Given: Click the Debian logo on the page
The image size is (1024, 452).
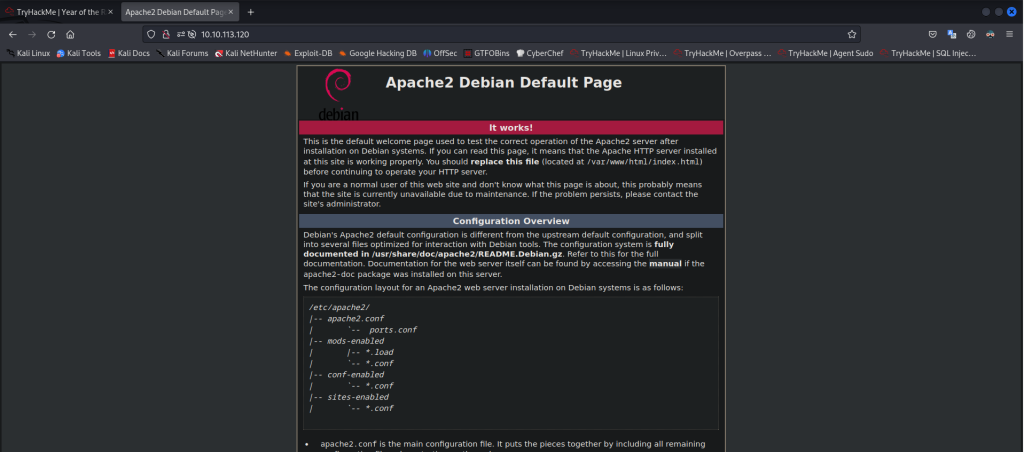Looking at the screenshot, I should [x=338, y=94].
